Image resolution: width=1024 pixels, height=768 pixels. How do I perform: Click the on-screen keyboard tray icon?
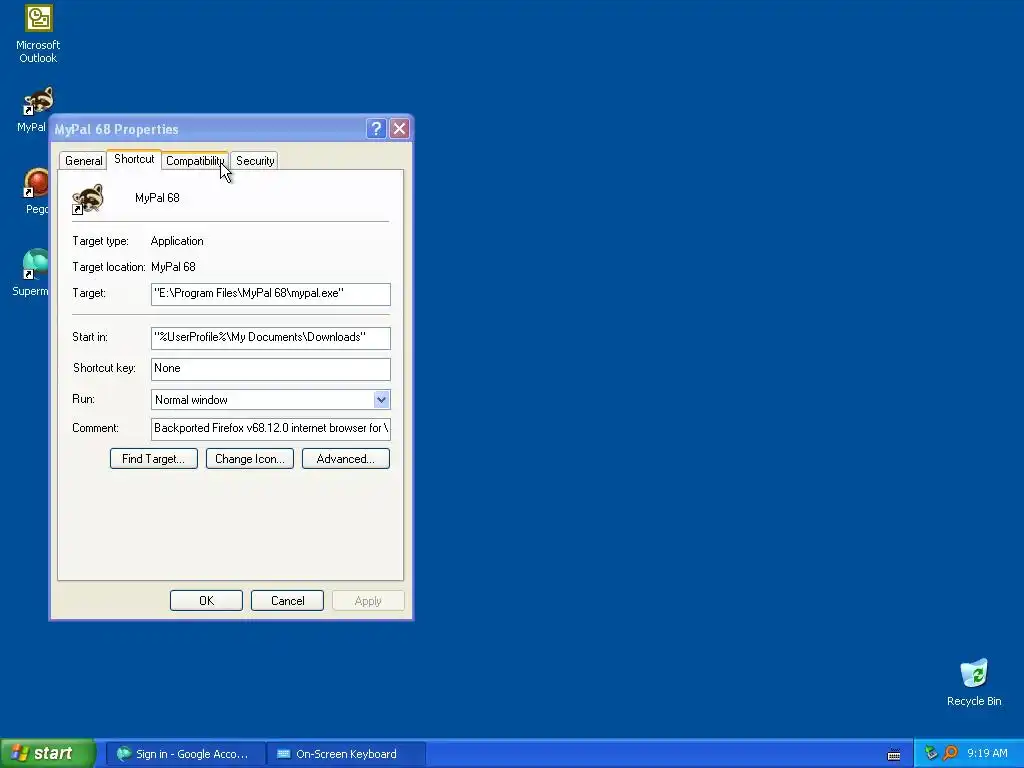point(894,755)
